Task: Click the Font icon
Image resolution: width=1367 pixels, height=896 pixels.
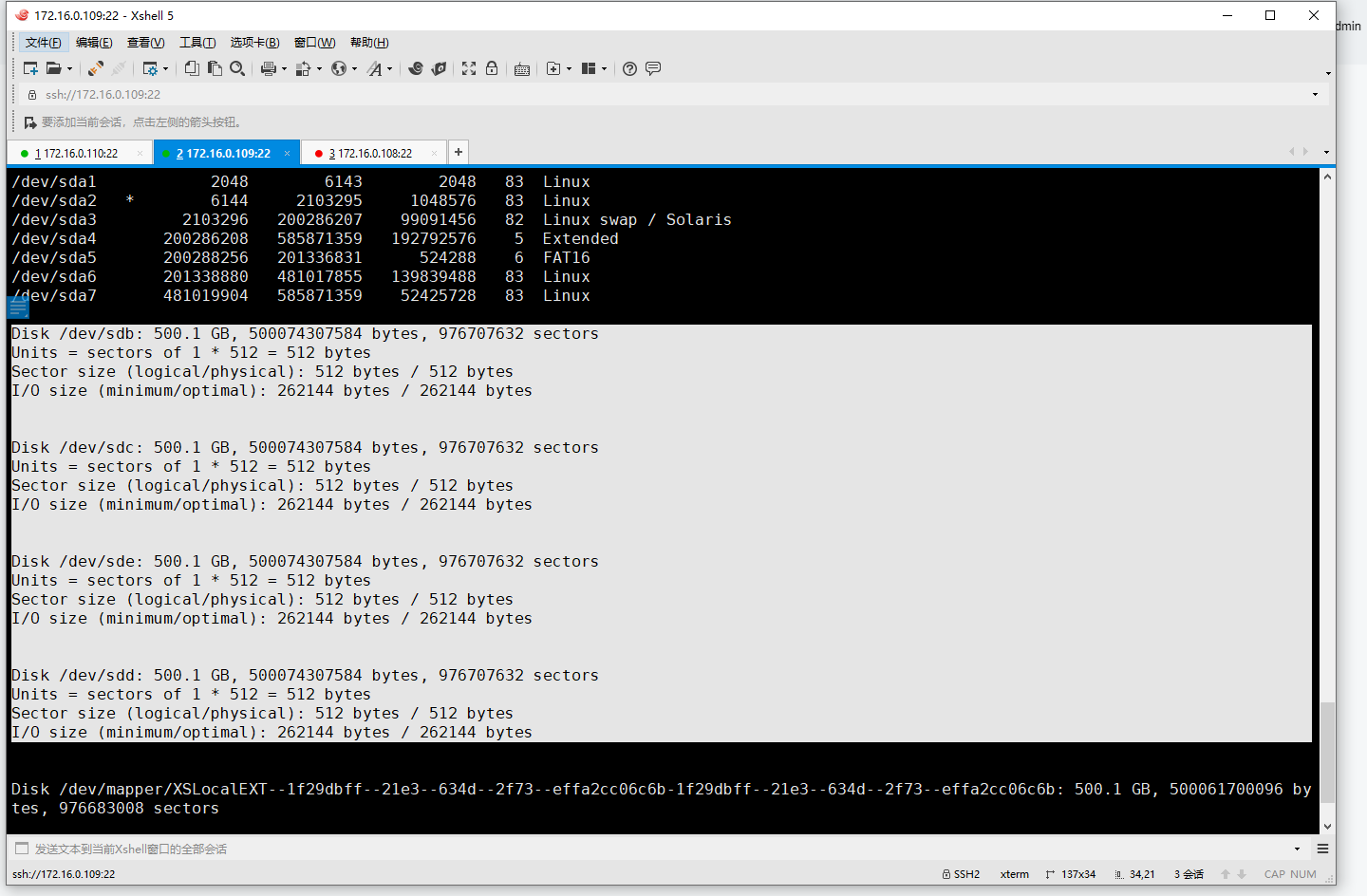Action: click(375, 68)
